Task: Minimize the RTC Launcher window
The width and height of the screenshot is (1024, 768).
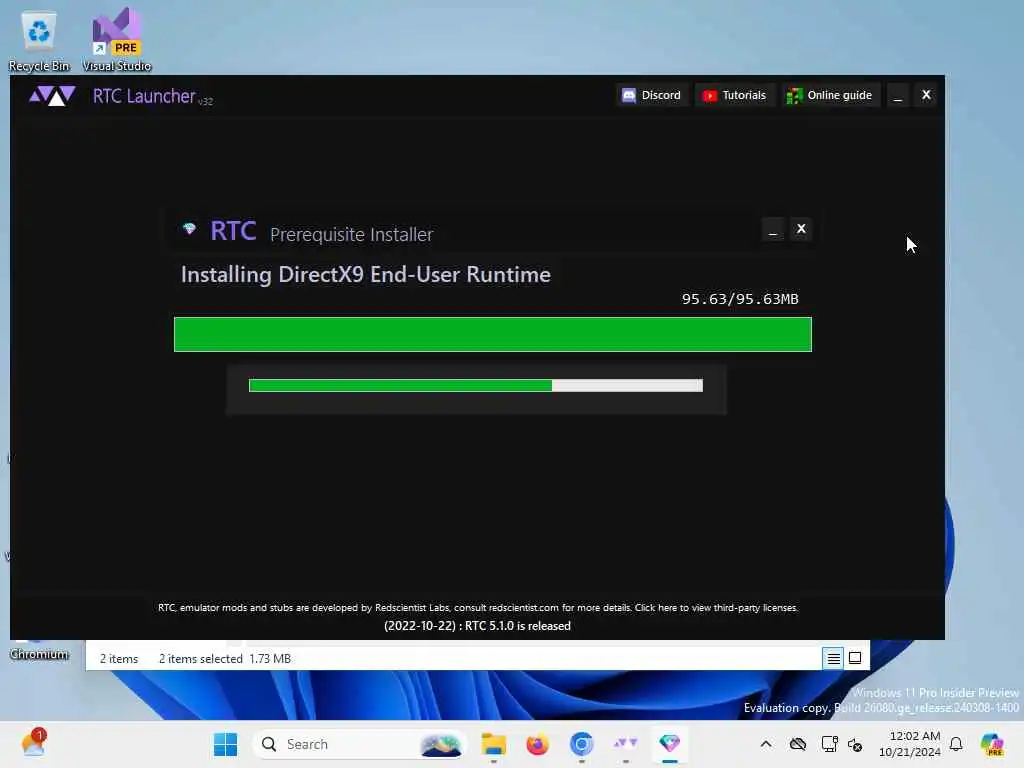Action: point(898,96)
